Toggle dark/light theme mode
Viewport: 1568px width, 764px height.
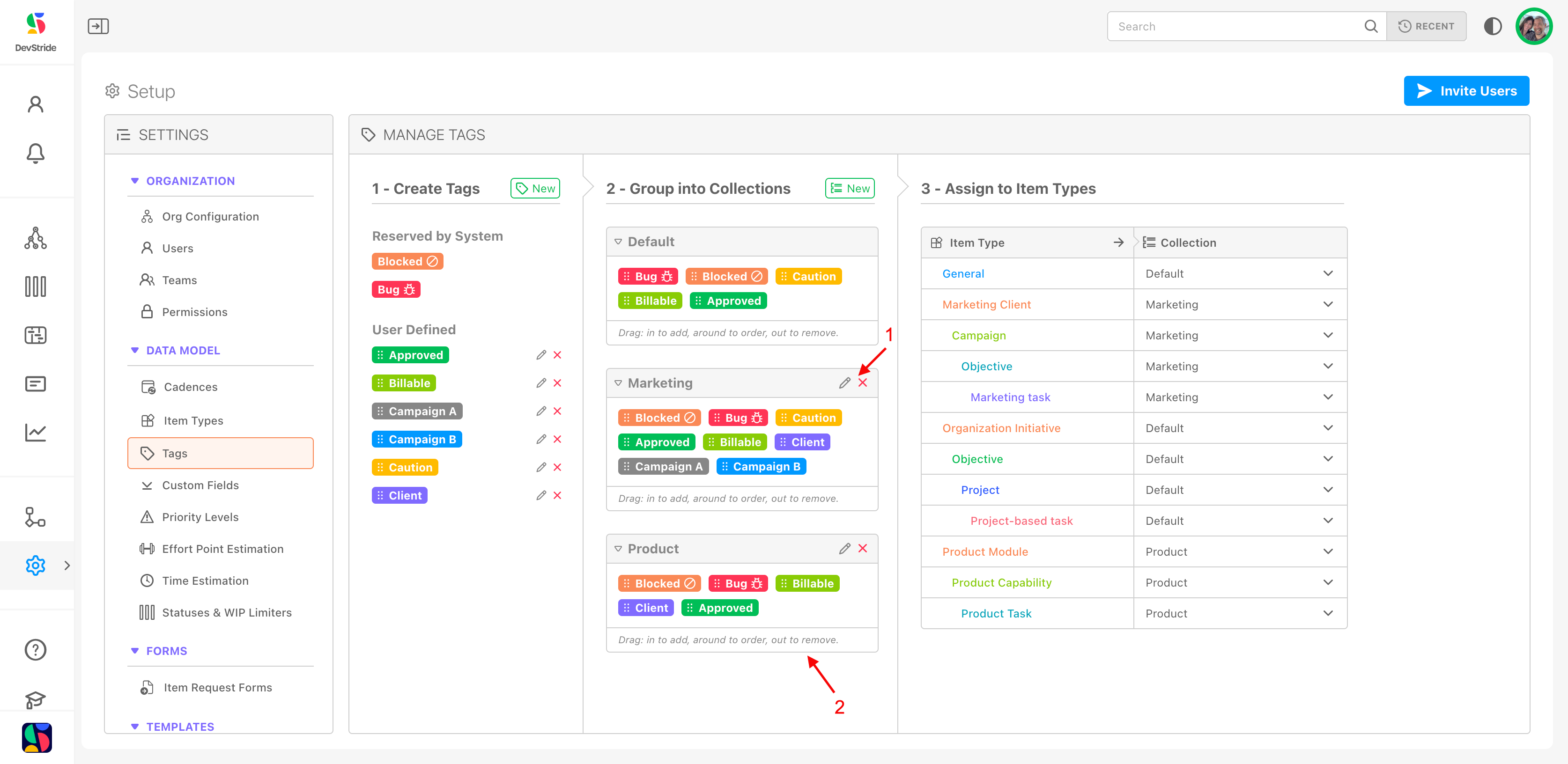(x=1492, y=26)
